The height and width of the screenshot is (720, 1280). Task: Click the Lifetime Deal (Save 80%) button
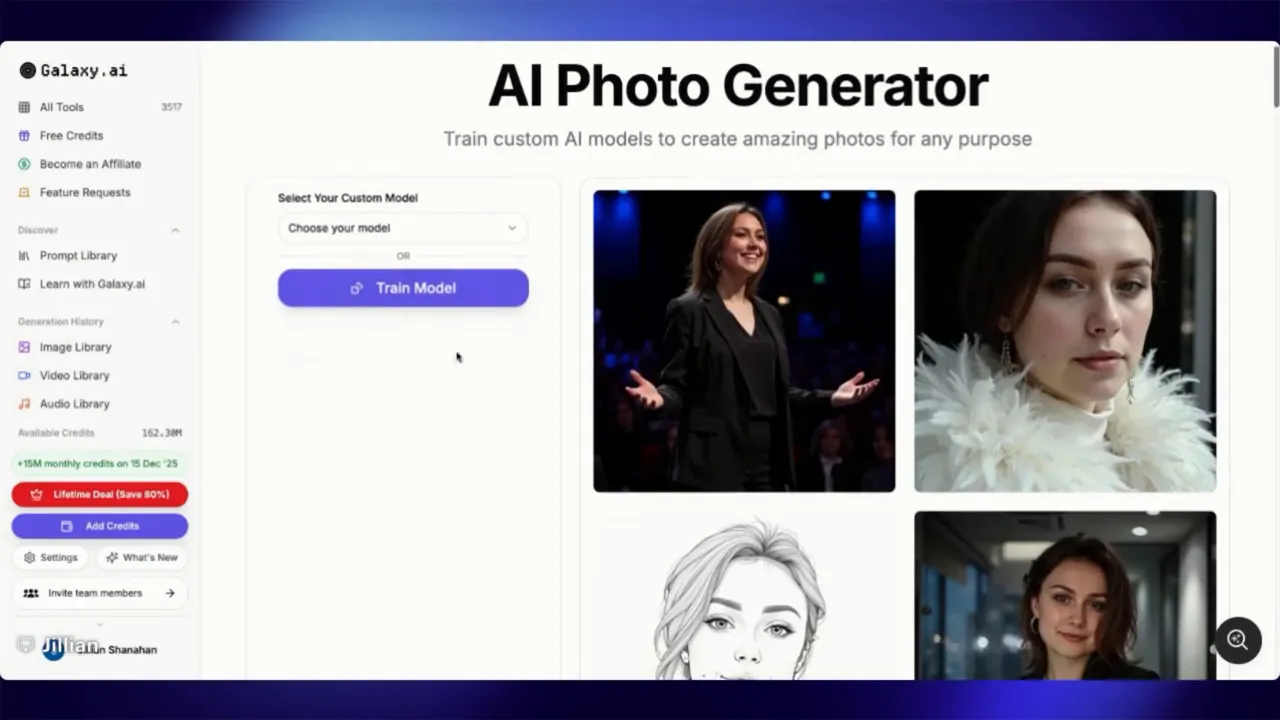[99, 494]
